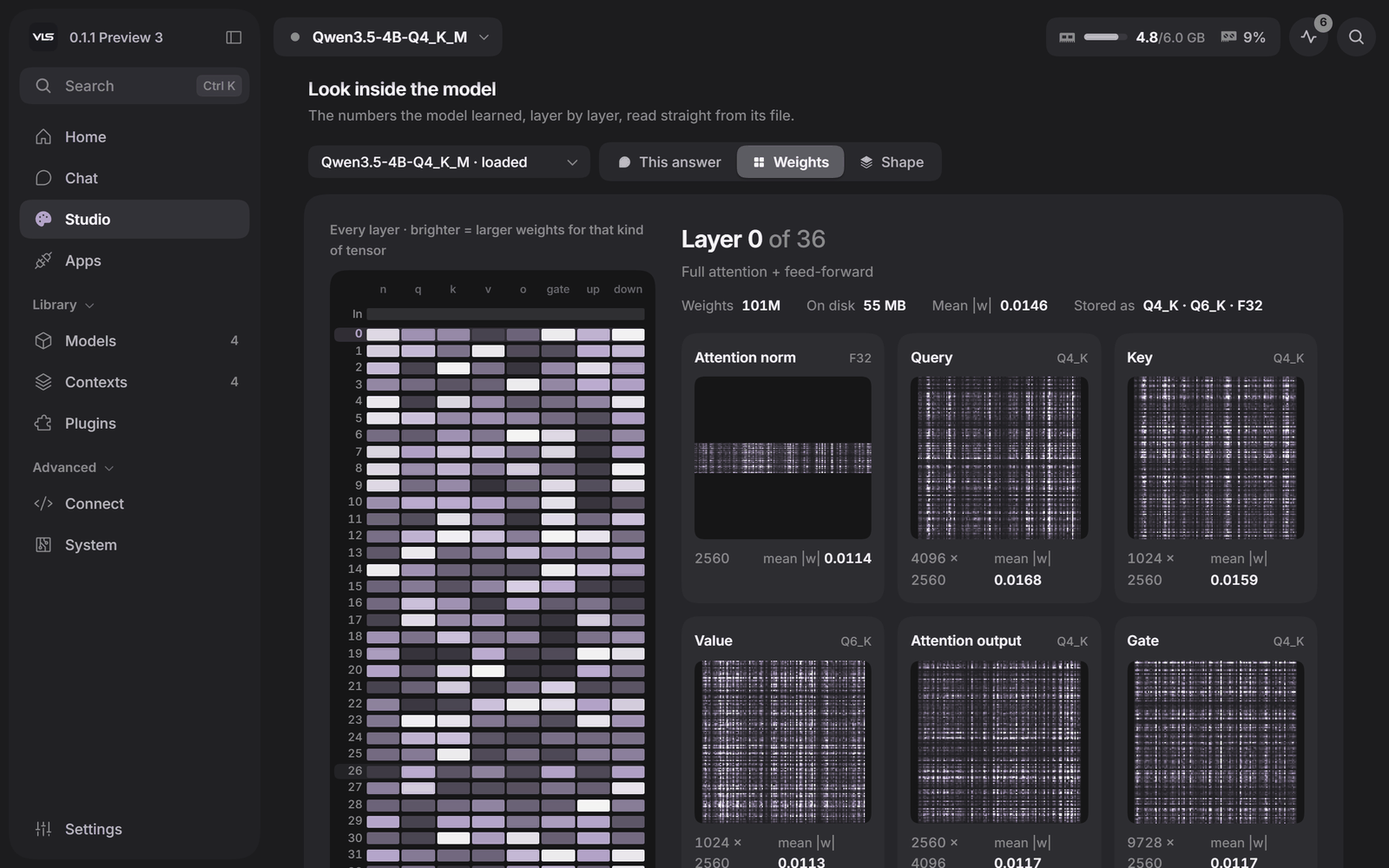The height and width of the screenshot is (868, 1389).
Task: Click the Attention output tensor thumbnail
Action: pos(999,741)
